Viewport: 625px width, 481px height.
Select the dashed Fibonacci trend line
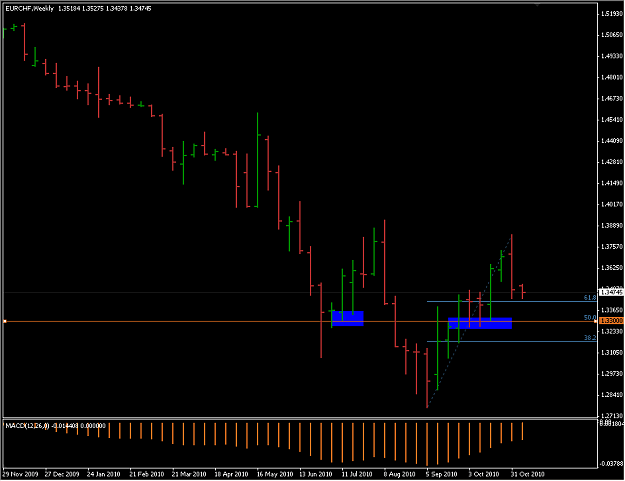(469, 321)
